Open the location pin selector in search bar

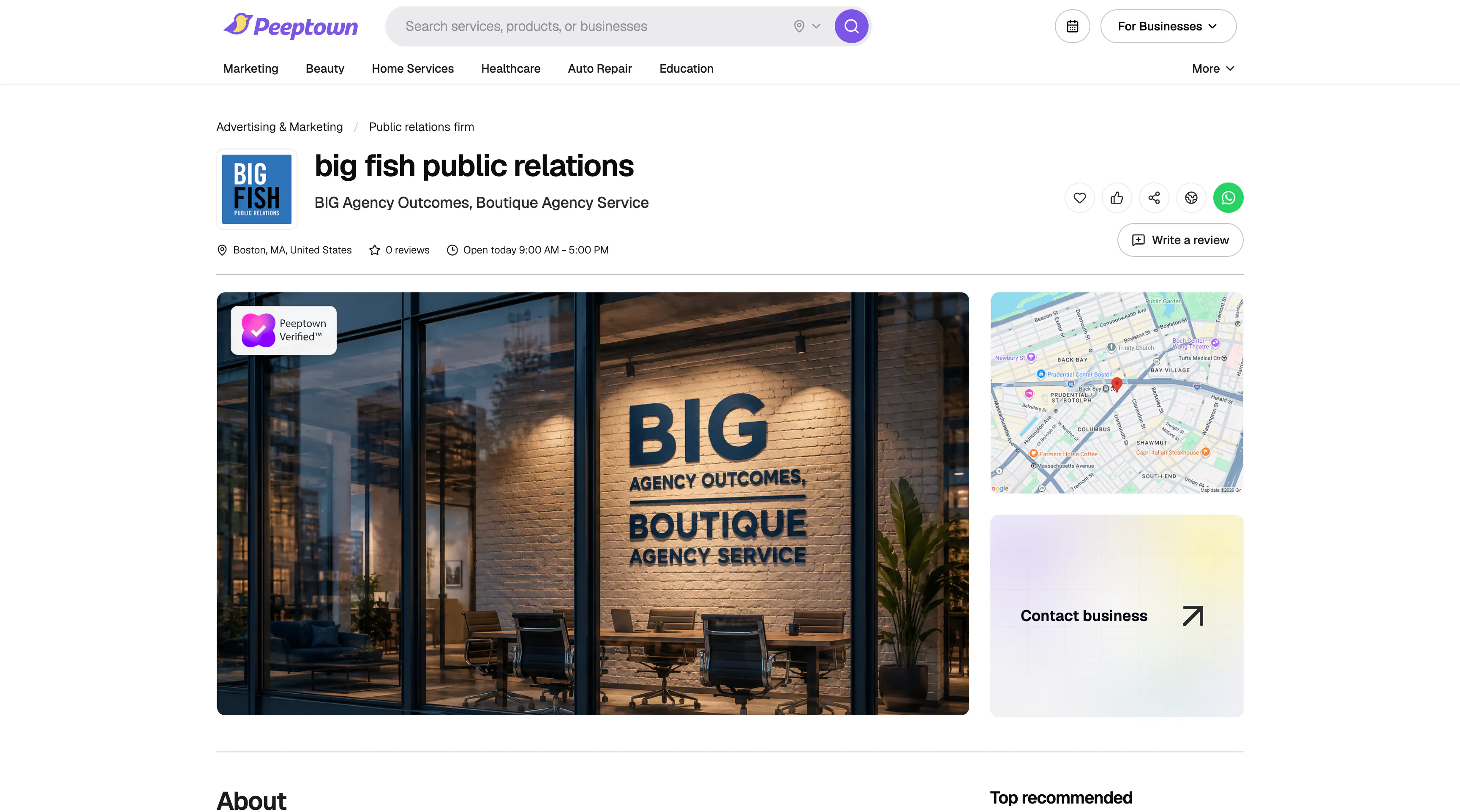(806, 26)
